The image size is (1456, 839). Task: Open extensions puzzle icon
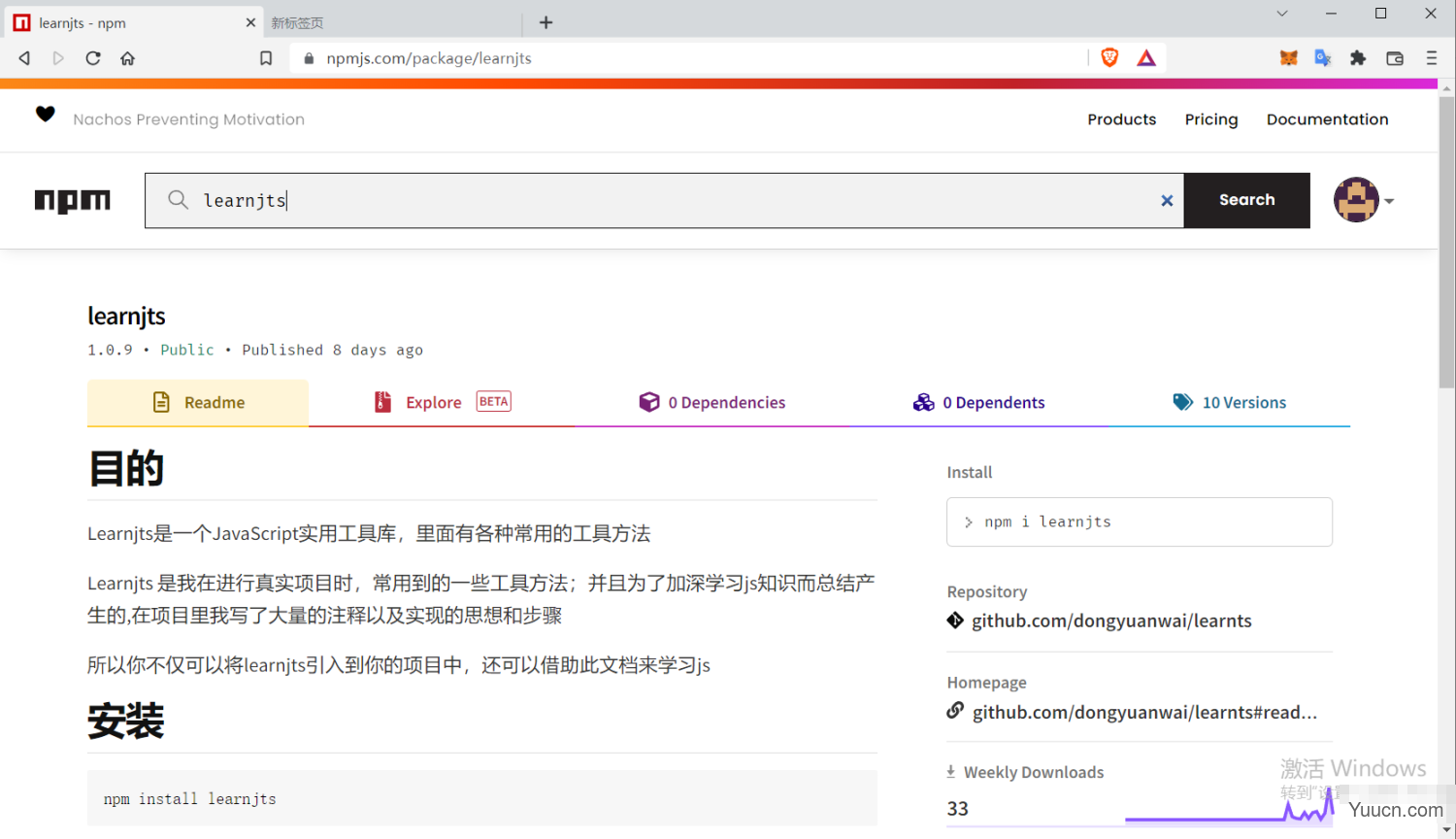point(1358,58)
